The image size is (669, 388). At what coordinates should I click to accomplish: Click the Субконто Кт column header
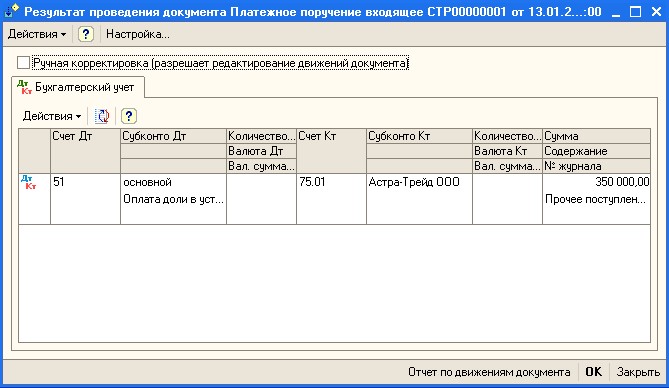419,136
